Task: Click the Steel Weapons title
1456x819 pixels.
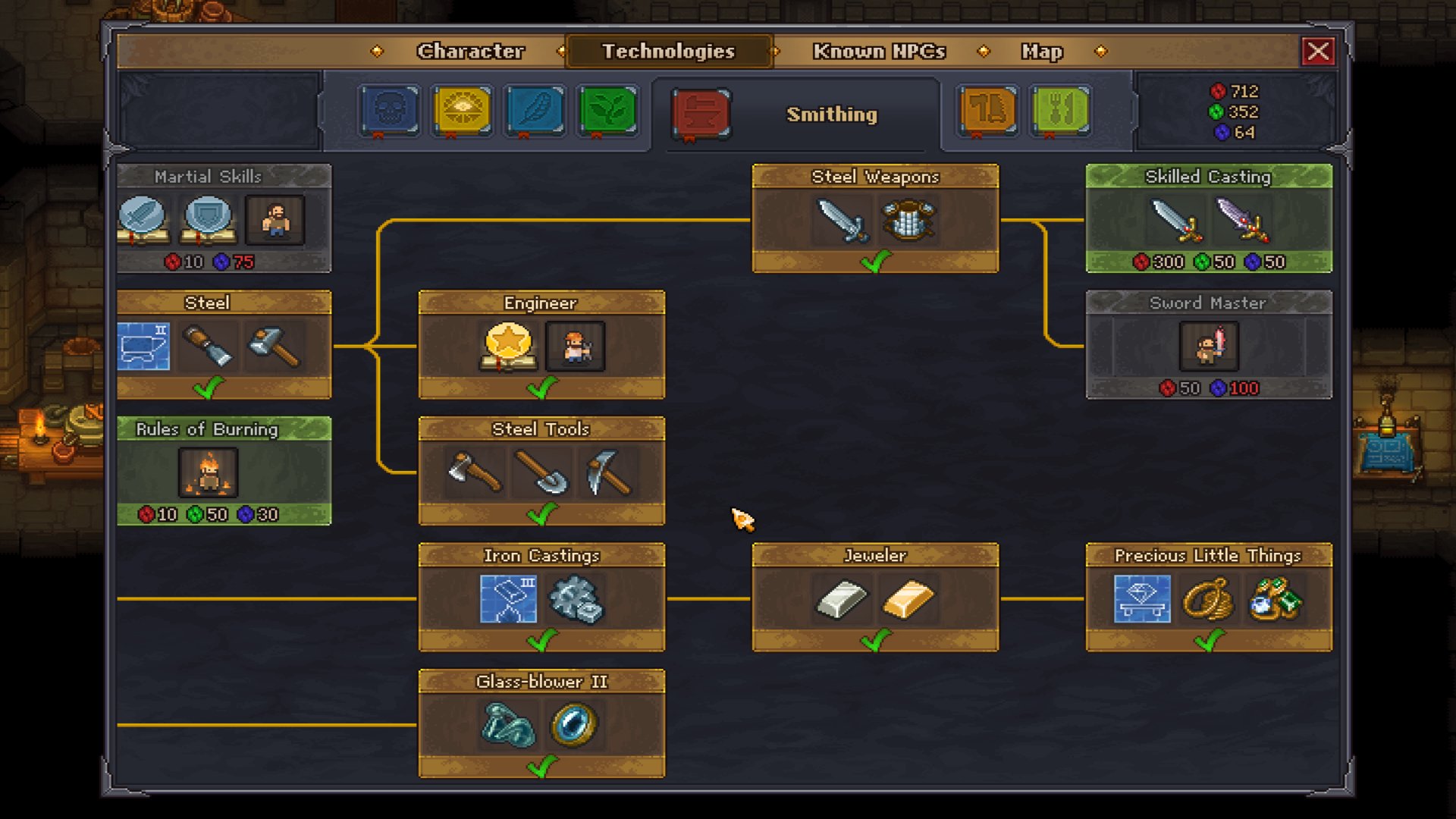Action: pyautogui.click(x=875, y=177)
